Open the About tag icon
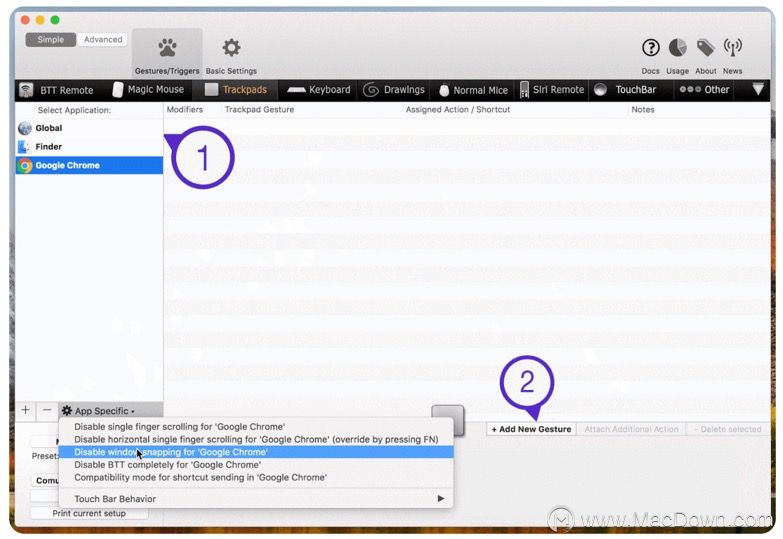This screenshot has width=783, height=539. pos(705,48)
